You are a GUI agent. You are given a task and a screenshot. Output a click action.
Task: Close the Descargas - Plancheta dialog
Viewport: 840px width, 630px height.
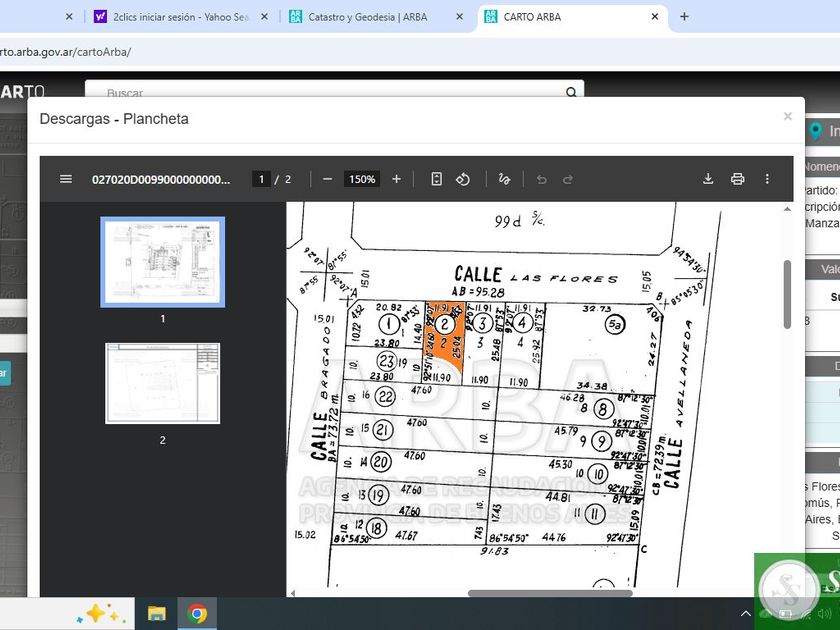(787, 117)
